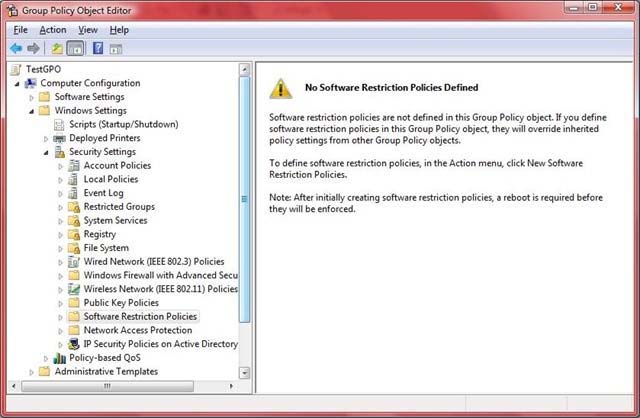Click the horizontal scrollbar thumb
The width and height of the screenshot is (640, 418).
[x=107, y=386]
